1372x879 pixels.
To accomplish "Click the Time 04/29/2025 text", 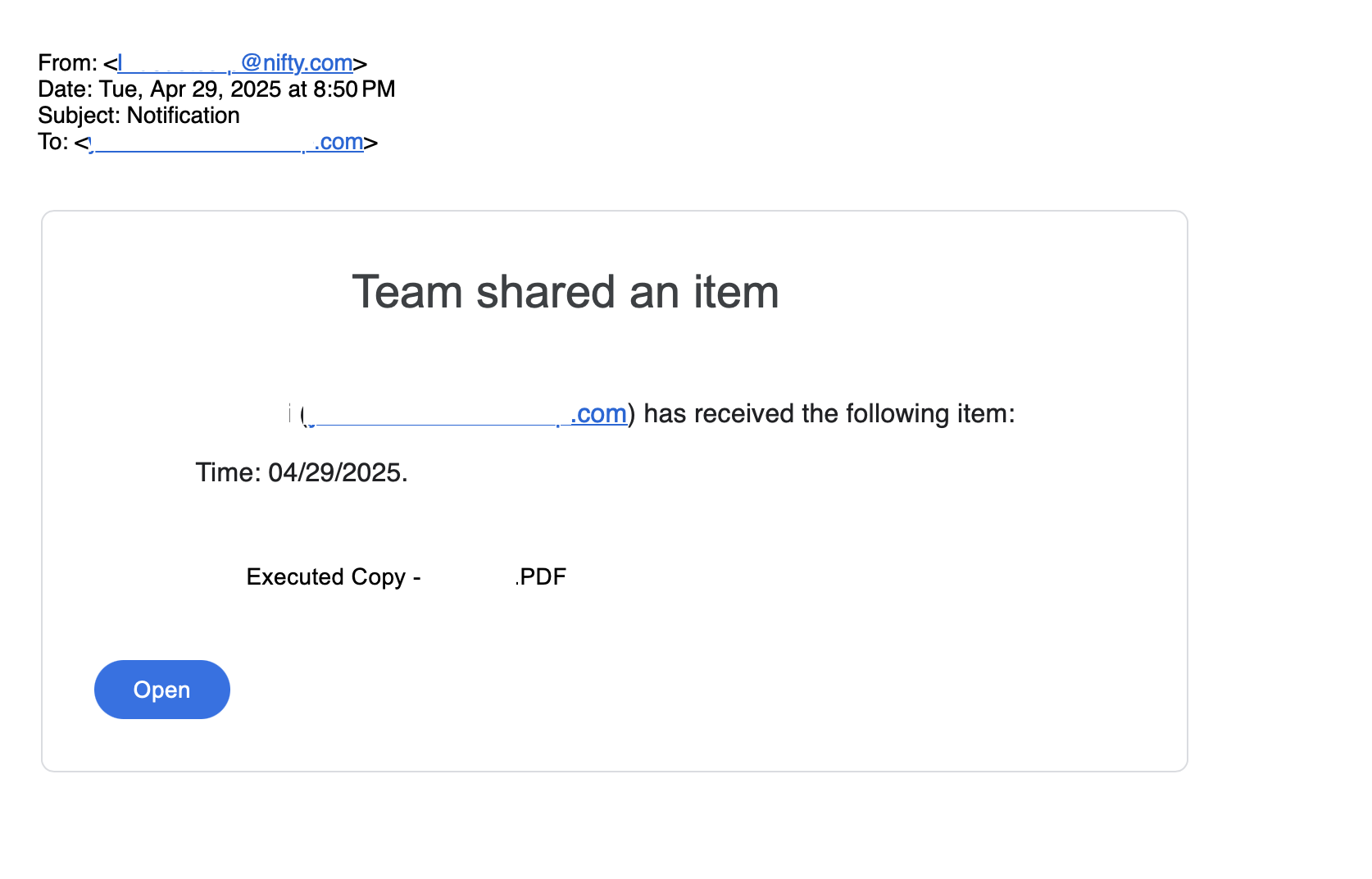I will [x=302, y=471].
